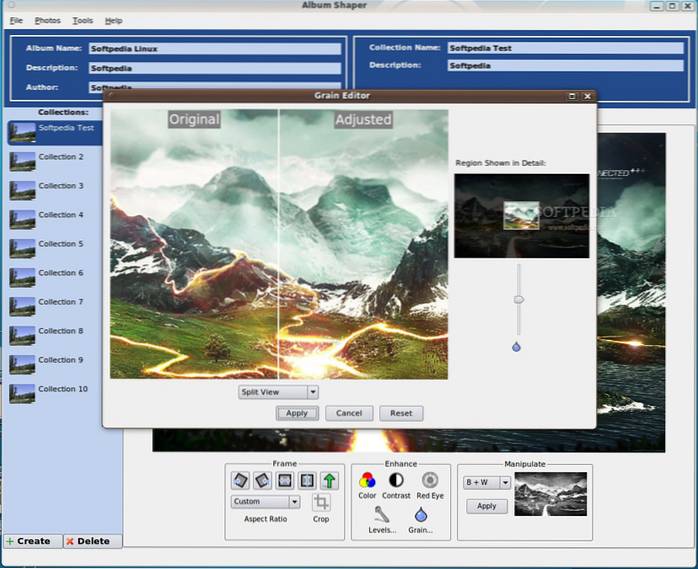
Task: Select Collection 5 in the collections list
Action: (60, 244)
